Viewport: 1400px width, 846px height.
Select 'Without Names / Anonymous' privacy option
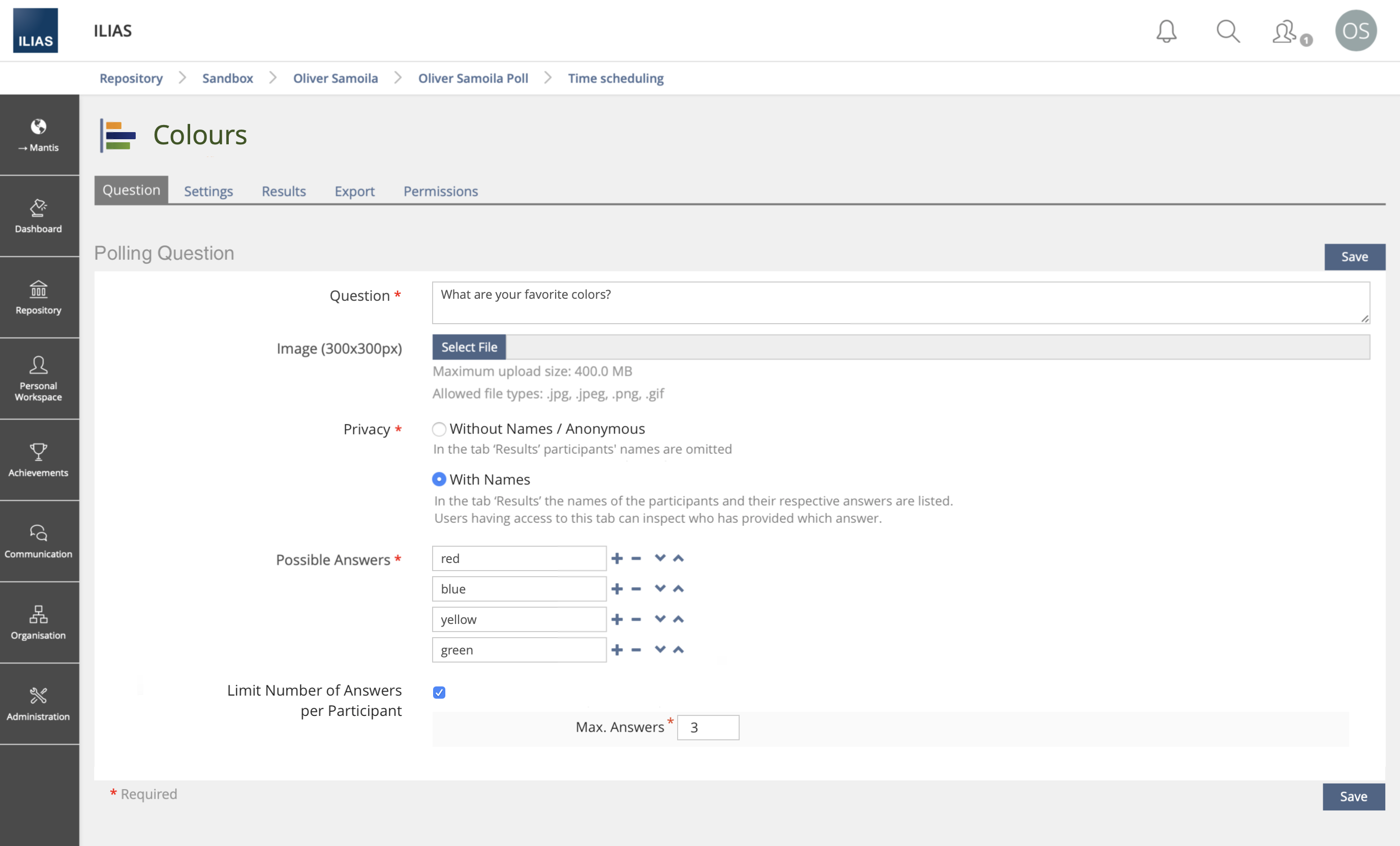[439, 429]
